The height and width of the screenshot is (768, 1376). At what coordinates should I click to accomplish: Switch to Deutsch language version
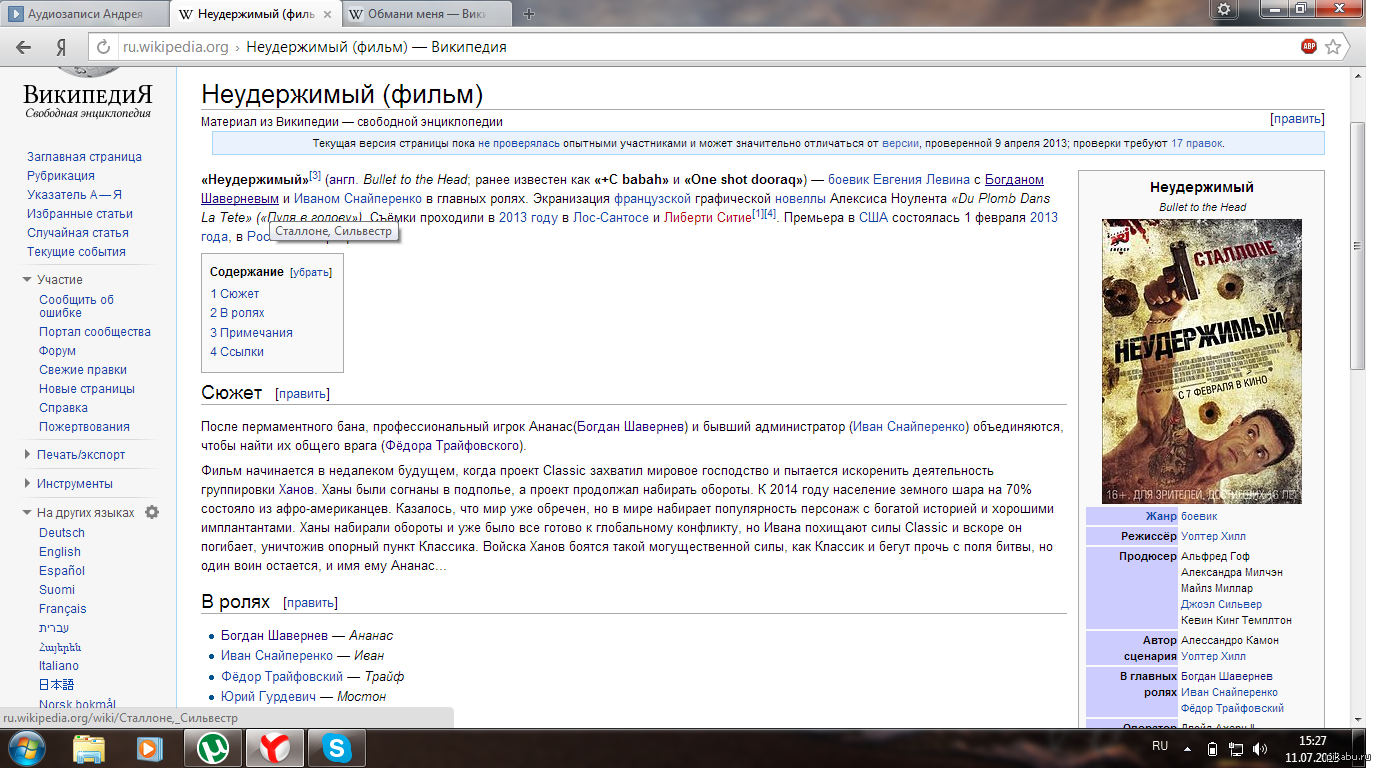click(62, 533)
